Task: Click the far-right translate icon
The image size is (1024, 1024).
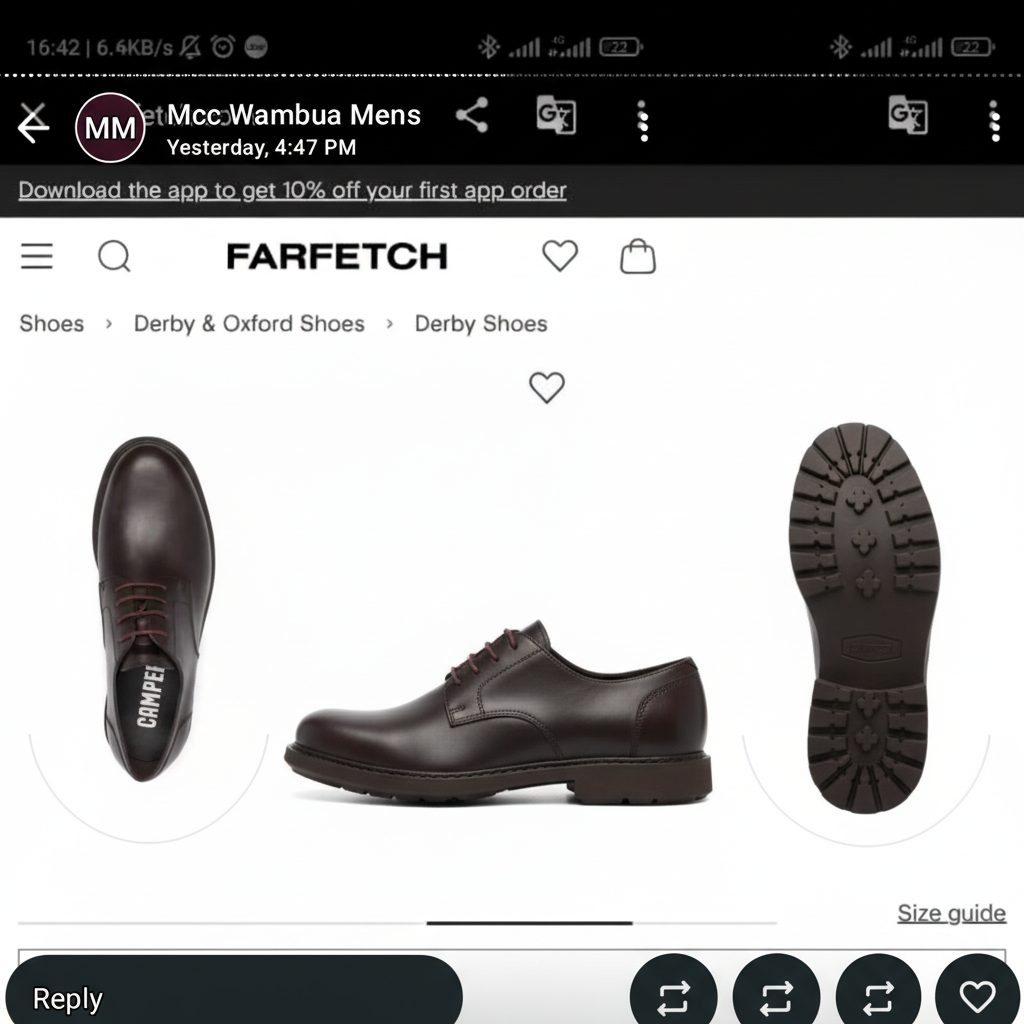Action: click(x=908, y=115)
